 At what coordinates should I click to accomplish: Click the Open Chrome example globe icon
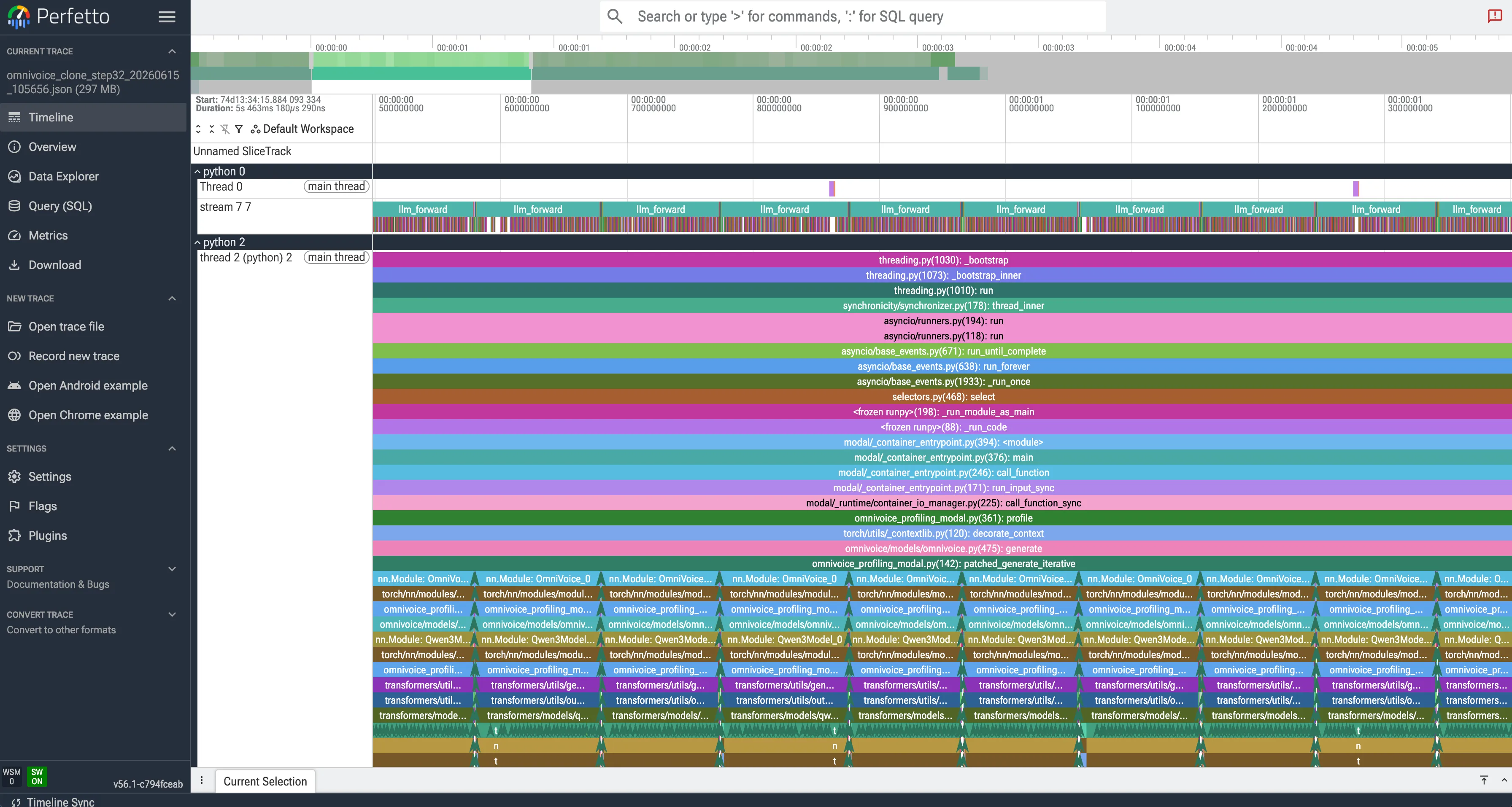point(15,414)
